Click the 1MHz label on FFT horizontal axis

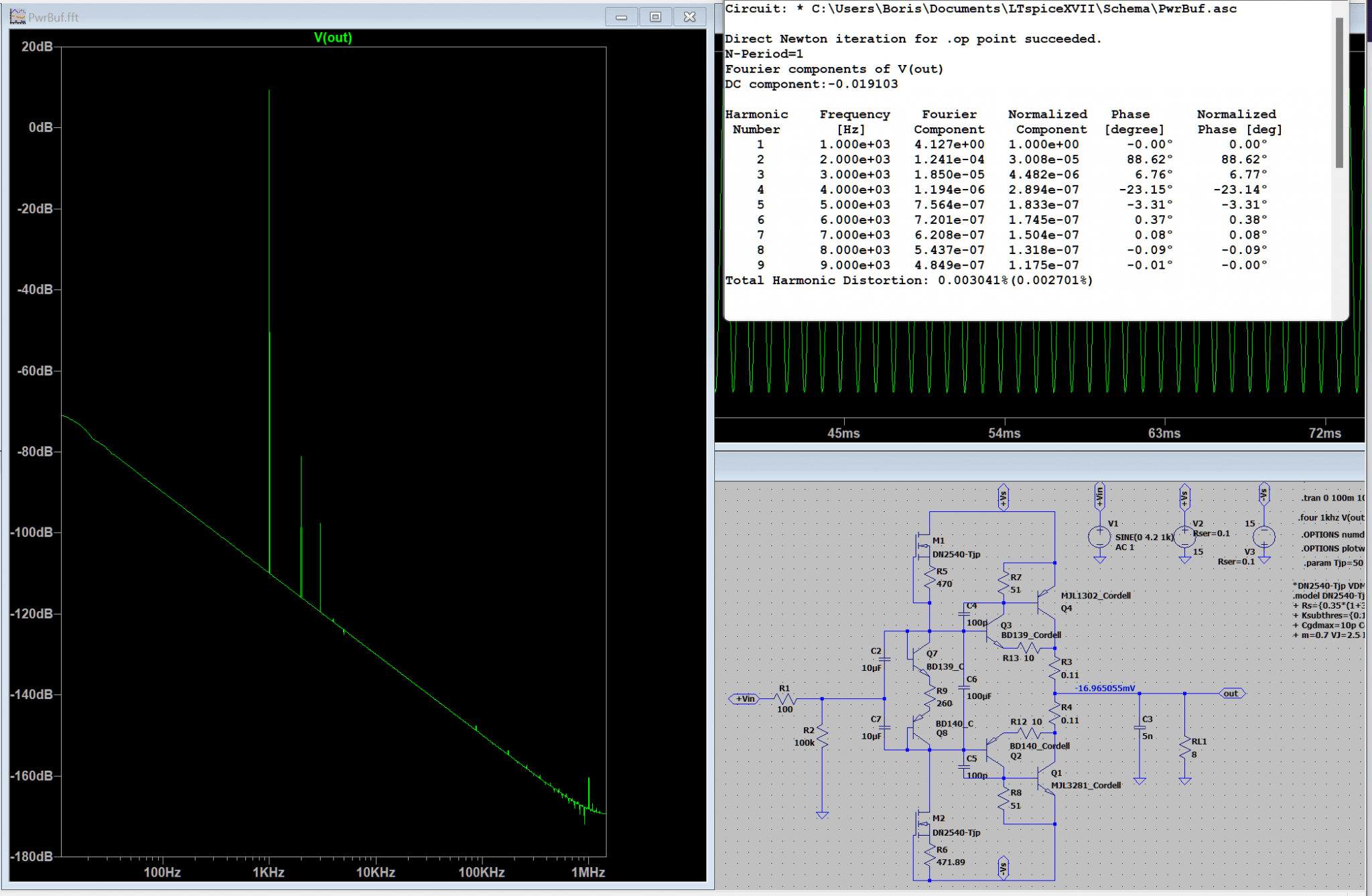[x=588, y=872]
